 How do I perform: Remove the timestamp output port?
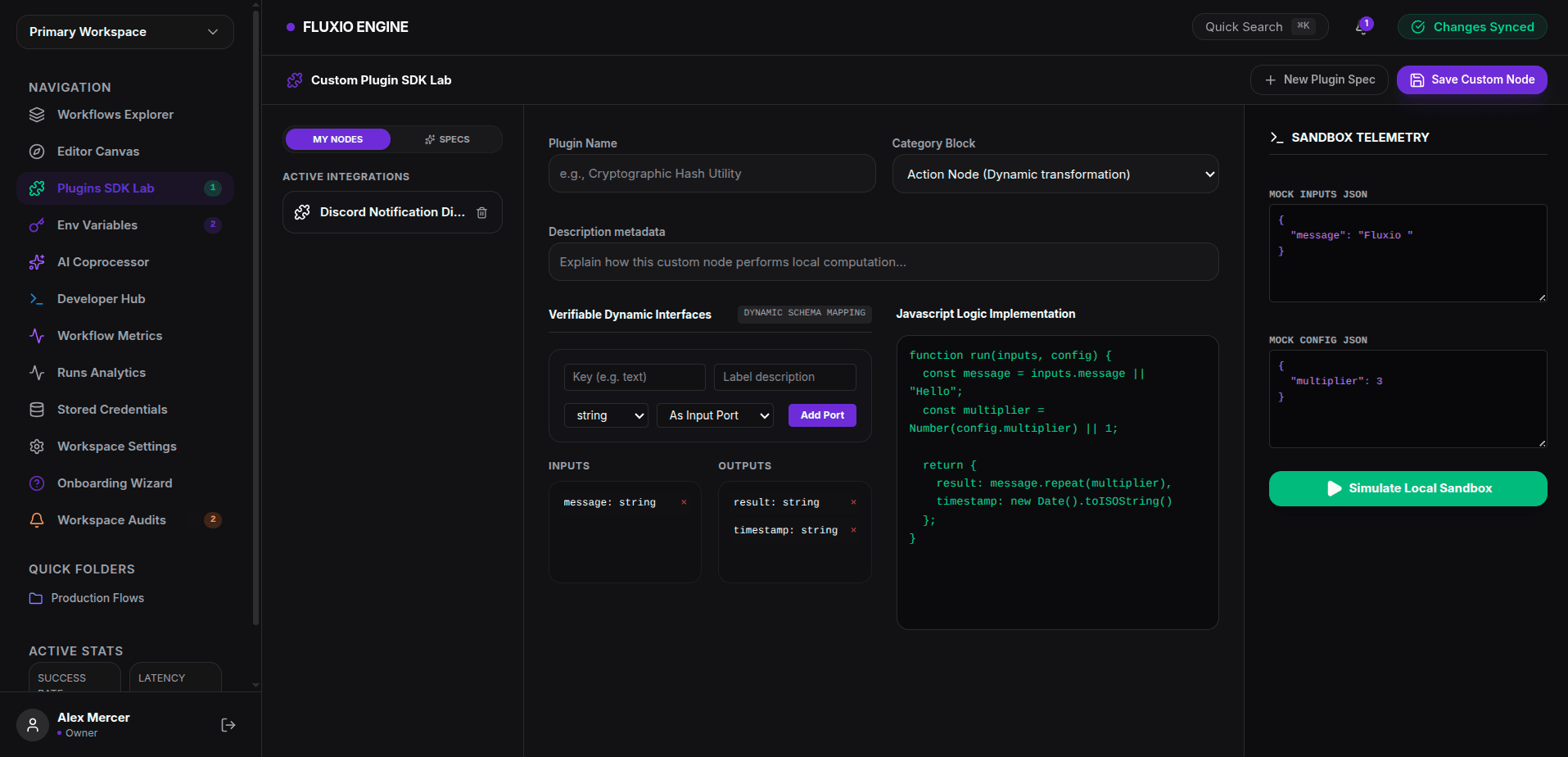pos(853,530)
